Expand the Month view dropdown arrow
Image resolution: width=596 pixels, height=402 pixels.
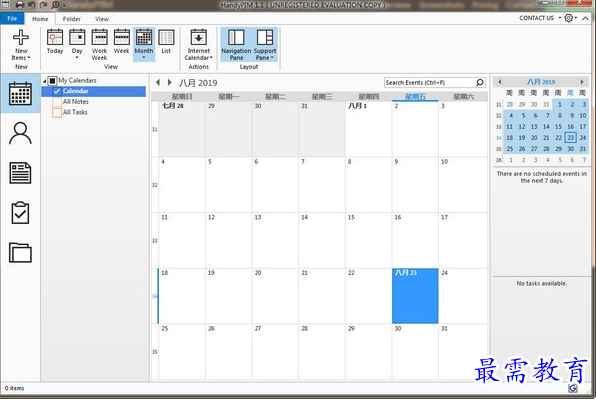point(144,58)
